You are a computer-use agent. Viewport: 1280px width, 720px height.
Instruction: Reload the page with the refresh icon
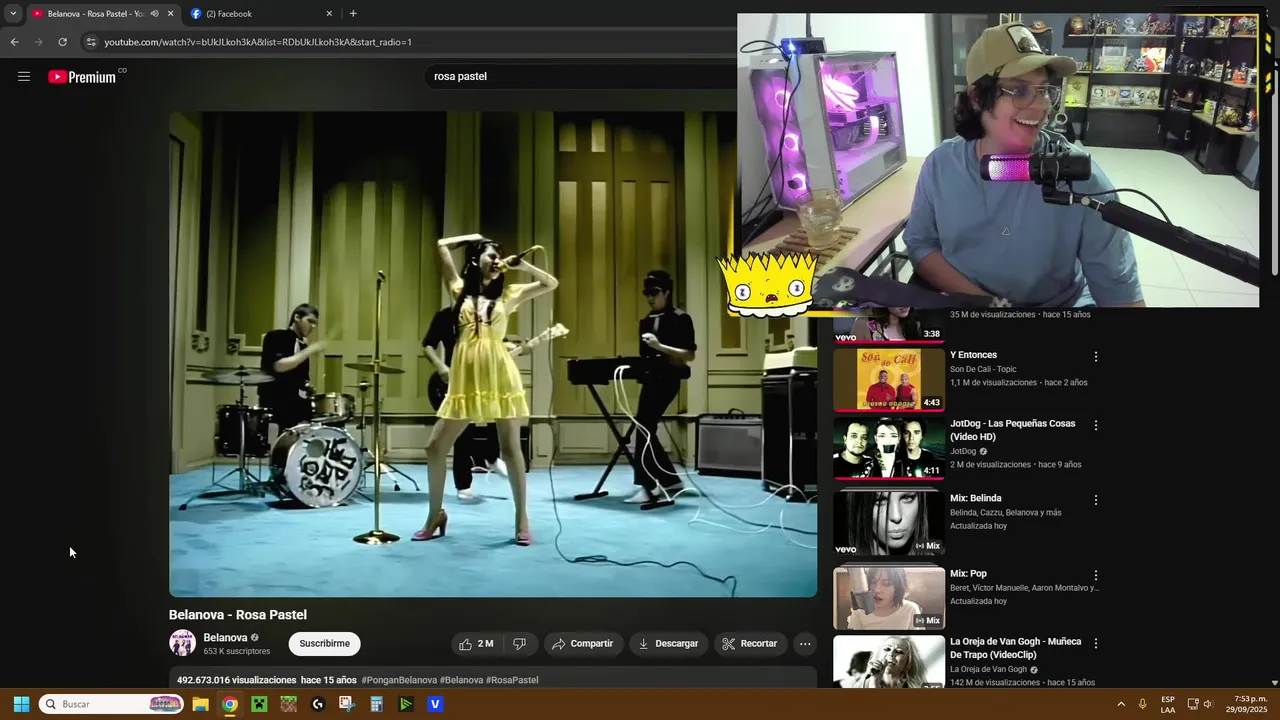point(62,42)
